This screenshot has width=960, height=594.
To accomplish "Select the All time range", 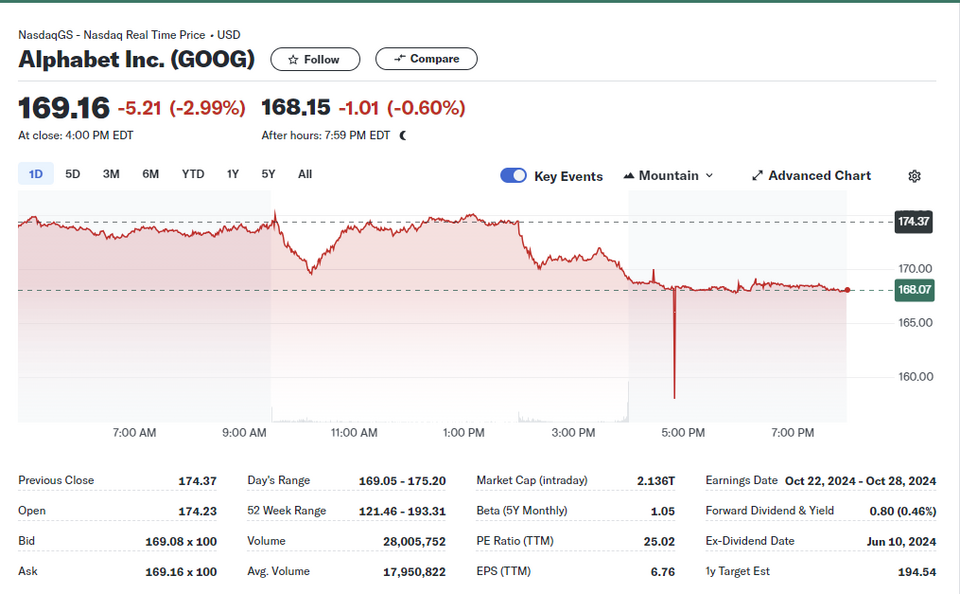I will (x=305, y=174).
